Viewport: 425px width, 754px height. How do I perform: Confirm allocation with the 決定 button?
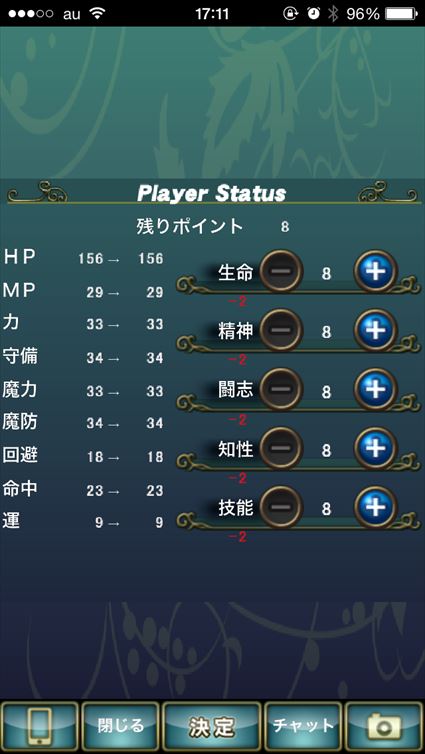[212, 726]
